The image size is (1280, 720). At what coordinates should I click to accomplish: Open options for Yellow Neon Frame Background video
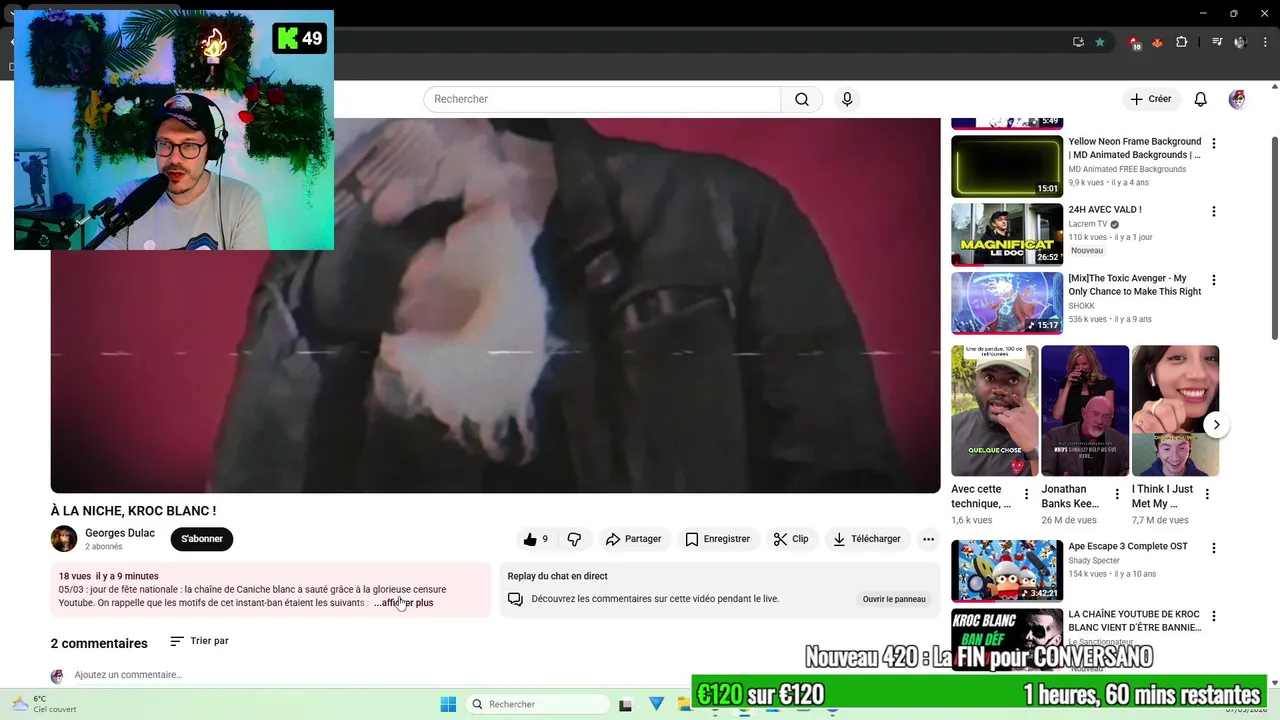click(x=1214, y=144)
